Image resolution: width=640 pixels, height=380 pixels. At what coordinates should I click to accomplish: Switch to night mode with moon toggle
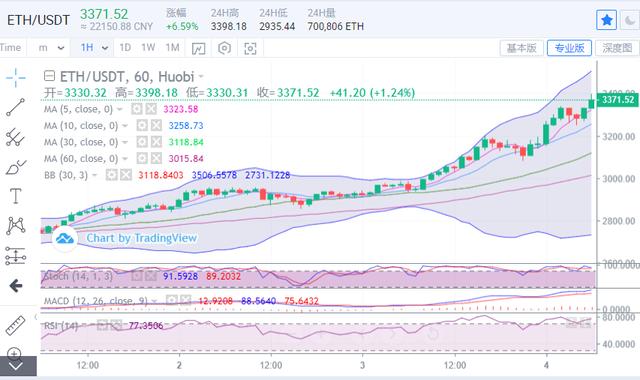(x=630, y=20)
